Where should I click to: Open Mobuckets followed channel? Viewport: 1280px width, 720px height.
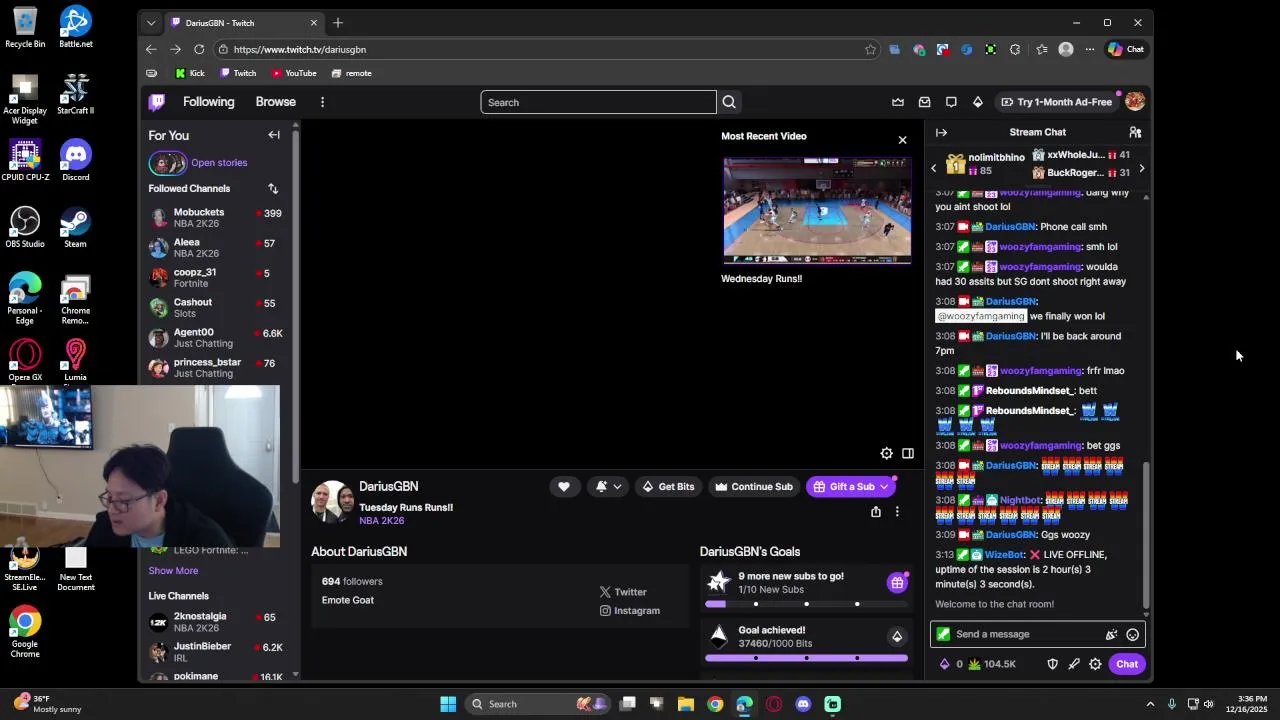216,218
